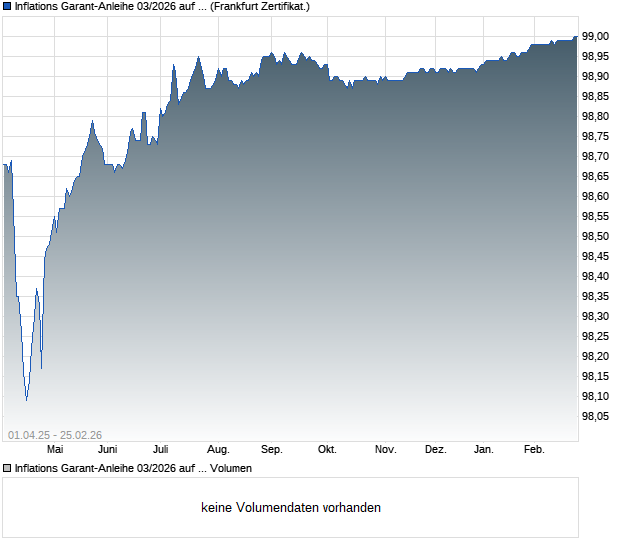
Task: Click the blue legend square beside the chart title
Action: point(7,6)
